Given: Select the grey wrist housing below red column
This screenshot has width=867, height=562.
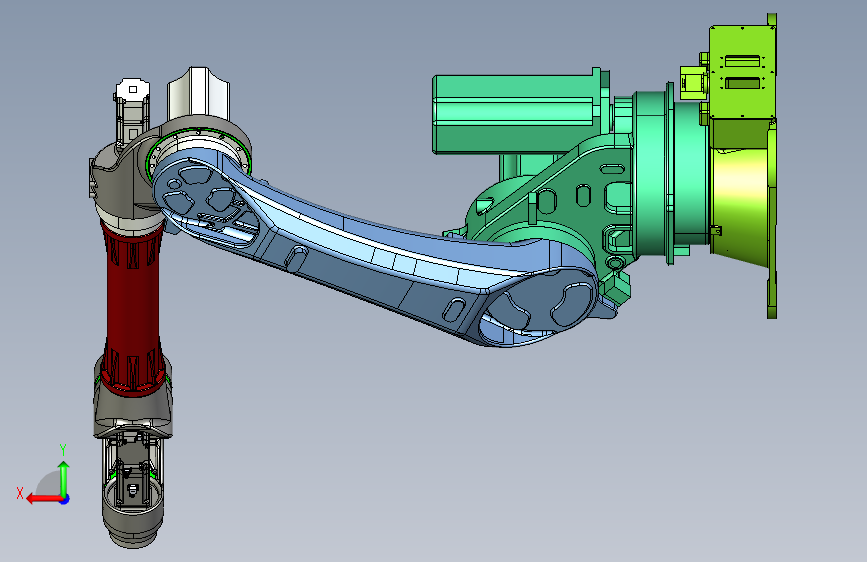Looking at the screenshot, I should (x=133, y=407).
